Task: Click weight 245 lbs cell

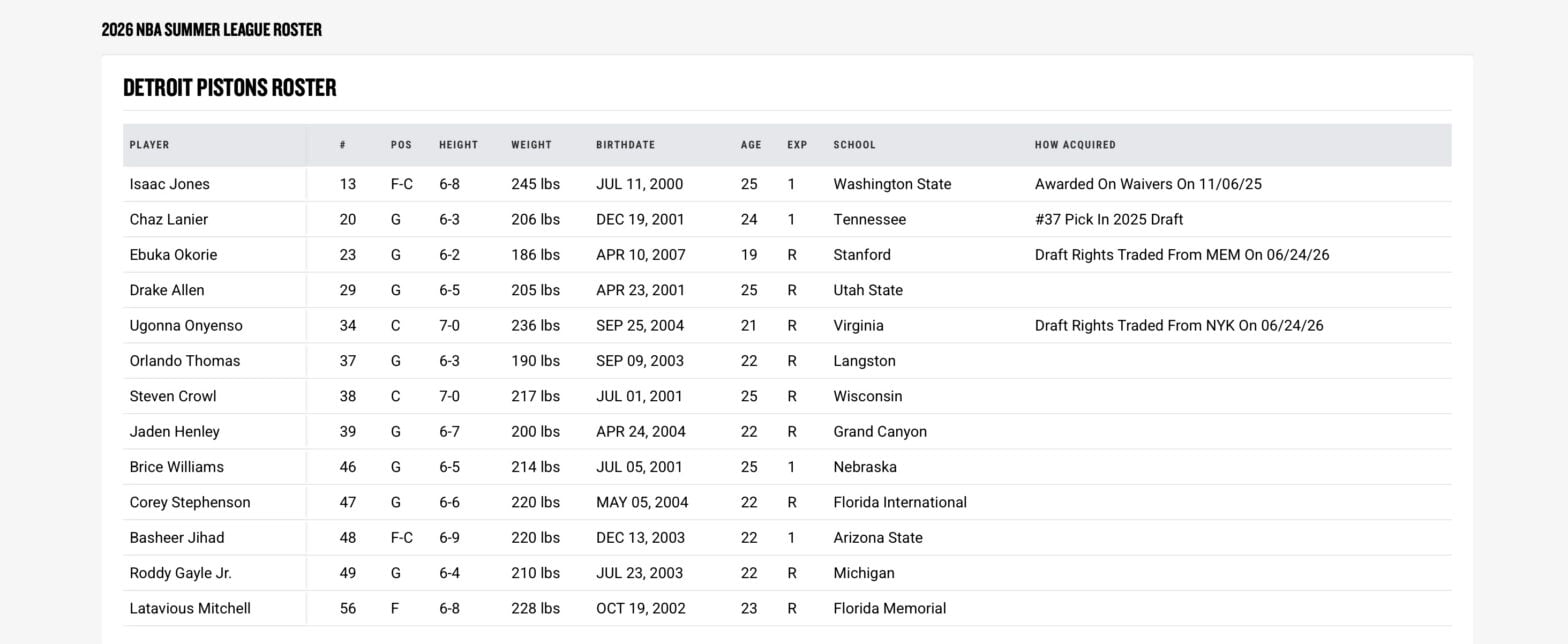Action: point(535,184)
